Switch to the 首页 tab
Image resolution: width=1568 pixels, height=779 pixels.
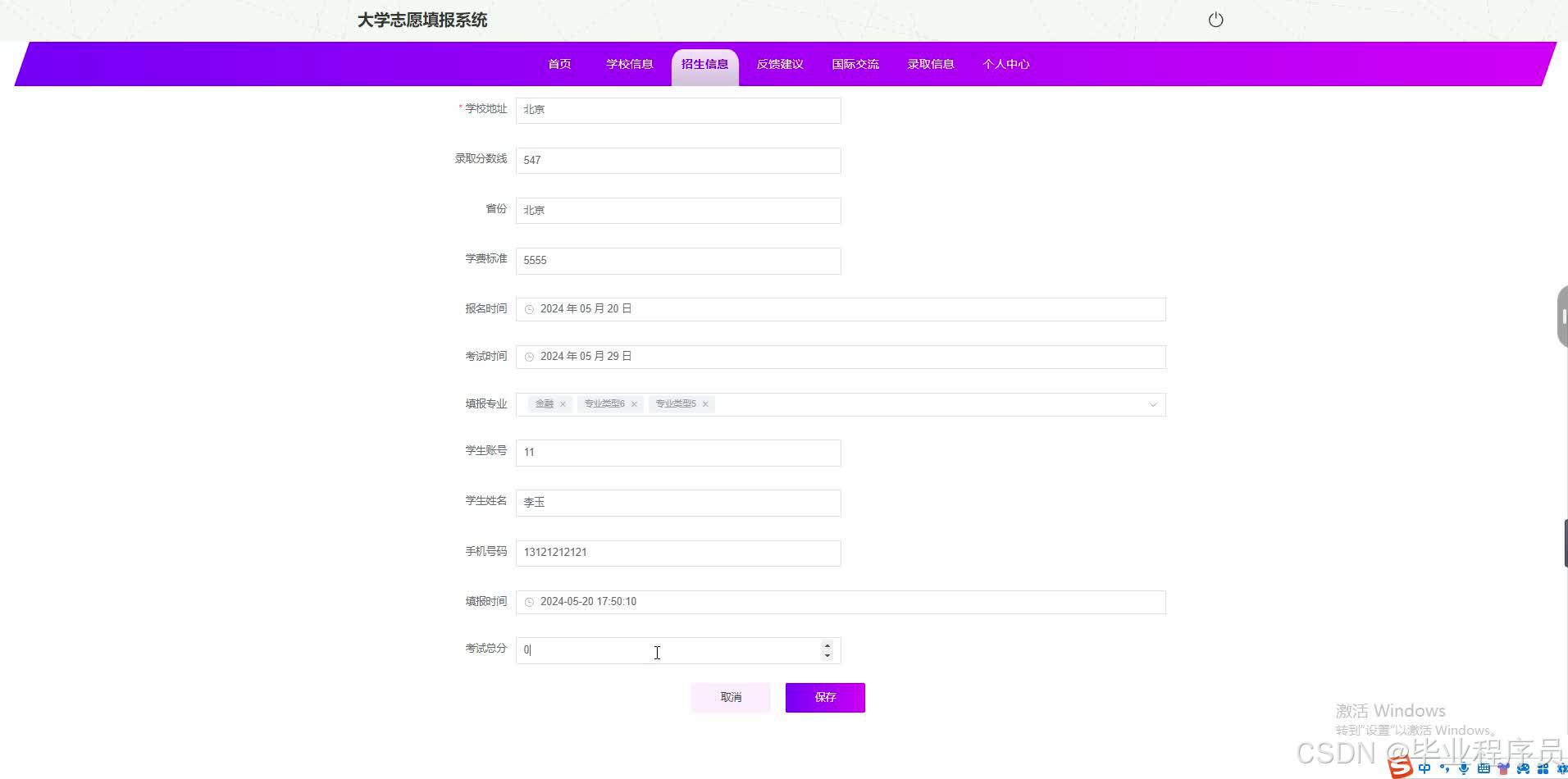pyautogui.click(x=558, y=63)
